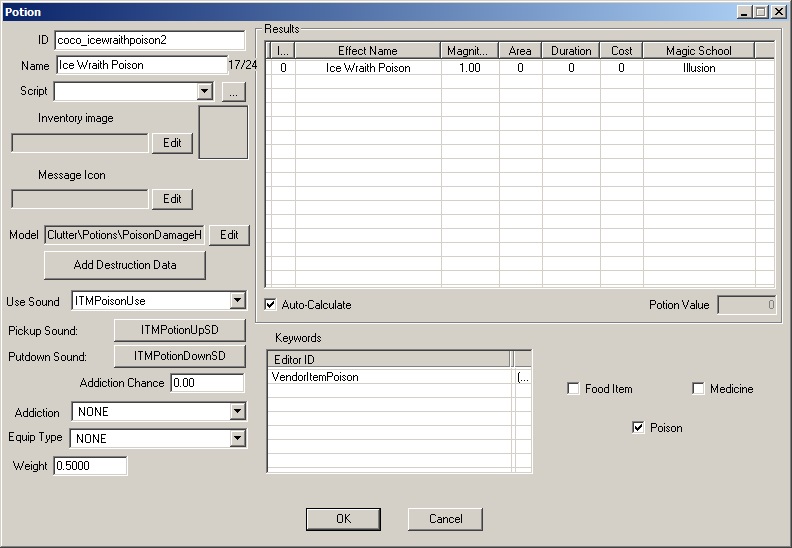Click the Weight input field
Screen dimensions: 792x548
(x=90, y=466)
